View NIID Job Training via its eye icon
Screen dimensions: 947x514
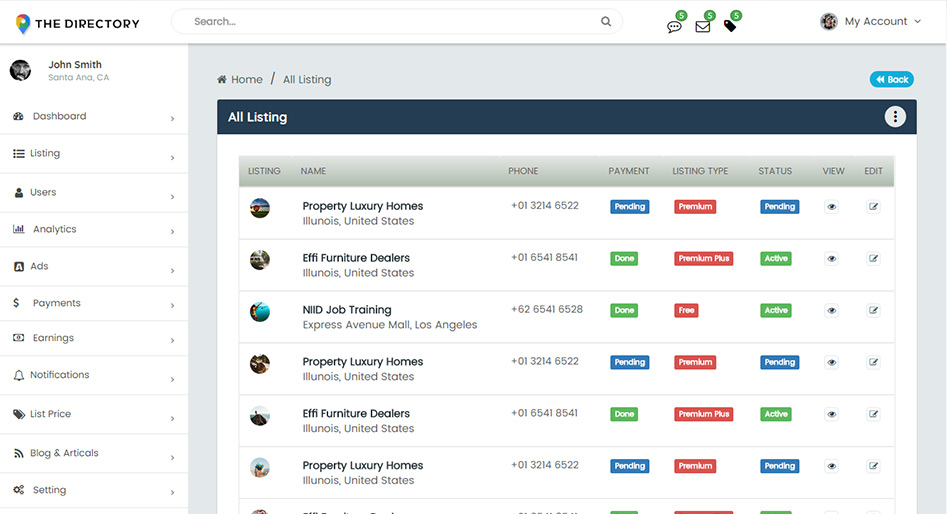[x=832, y=310]
